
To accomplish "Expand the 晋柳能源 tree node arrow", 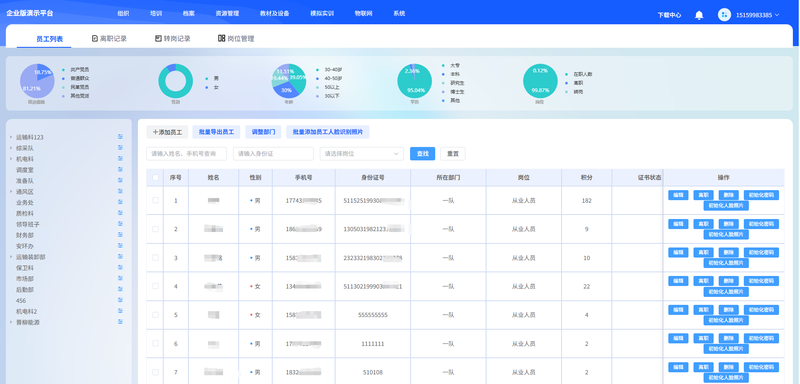I will coord(11,322).
